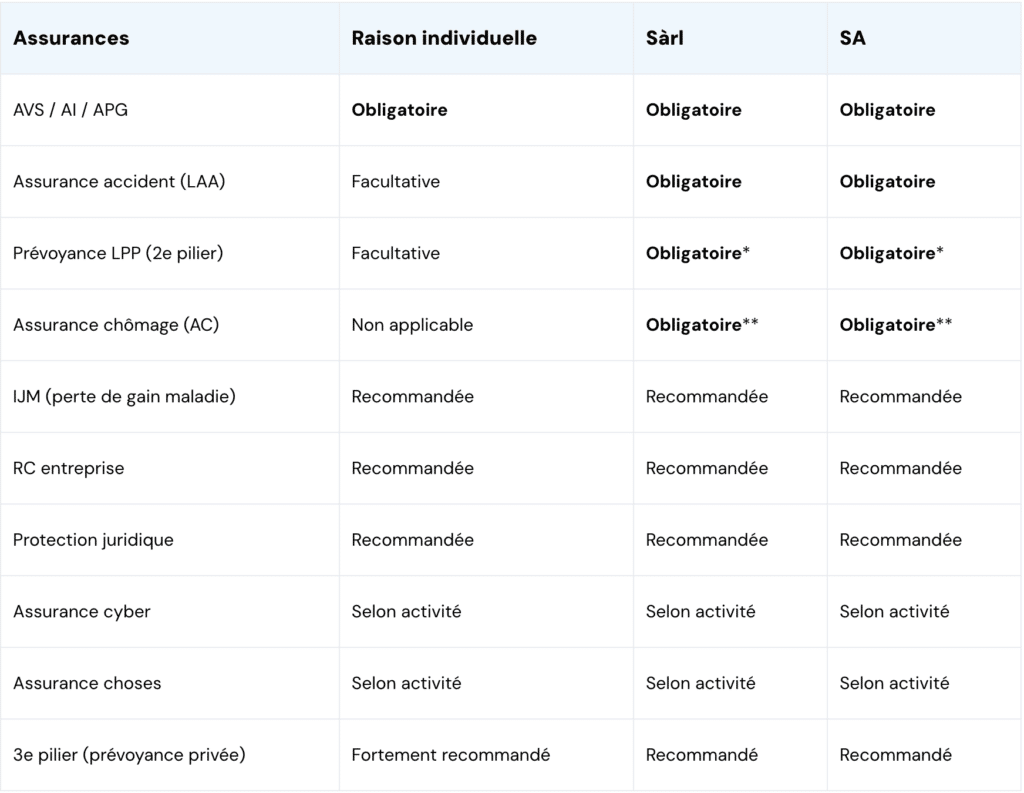1024x793 pixels.
Task: Click the Sàrl column header
Action: point(665,38)
